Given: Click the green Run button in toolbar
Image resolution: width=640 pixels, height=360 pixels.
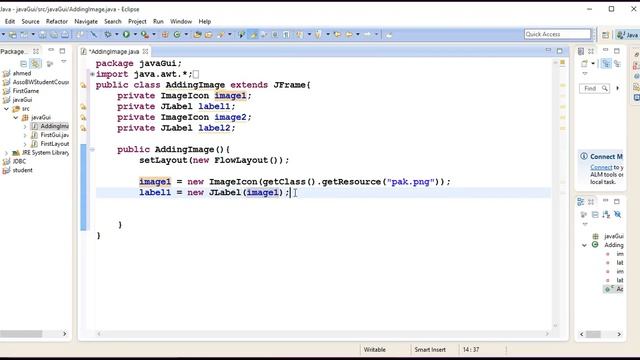Looking at the screenshot, I should (127, 35).
